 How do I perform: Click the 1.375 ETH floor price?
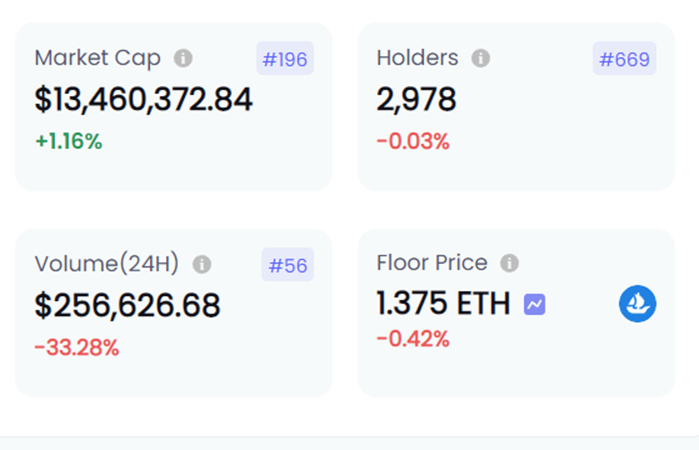443,303
